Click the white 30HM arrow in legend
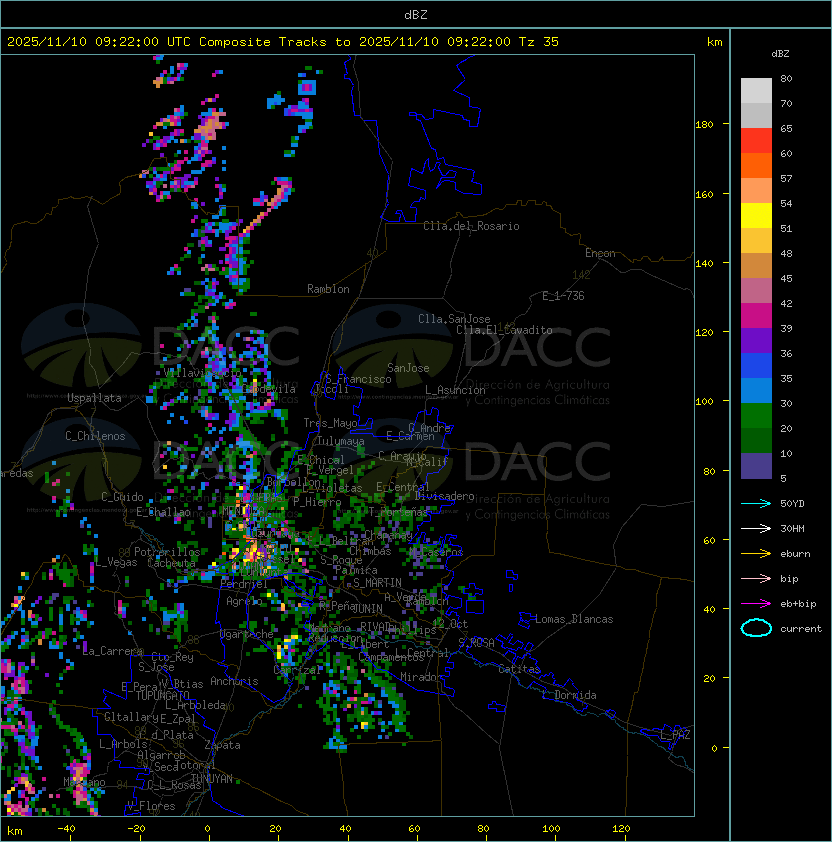 coord(756,528)
